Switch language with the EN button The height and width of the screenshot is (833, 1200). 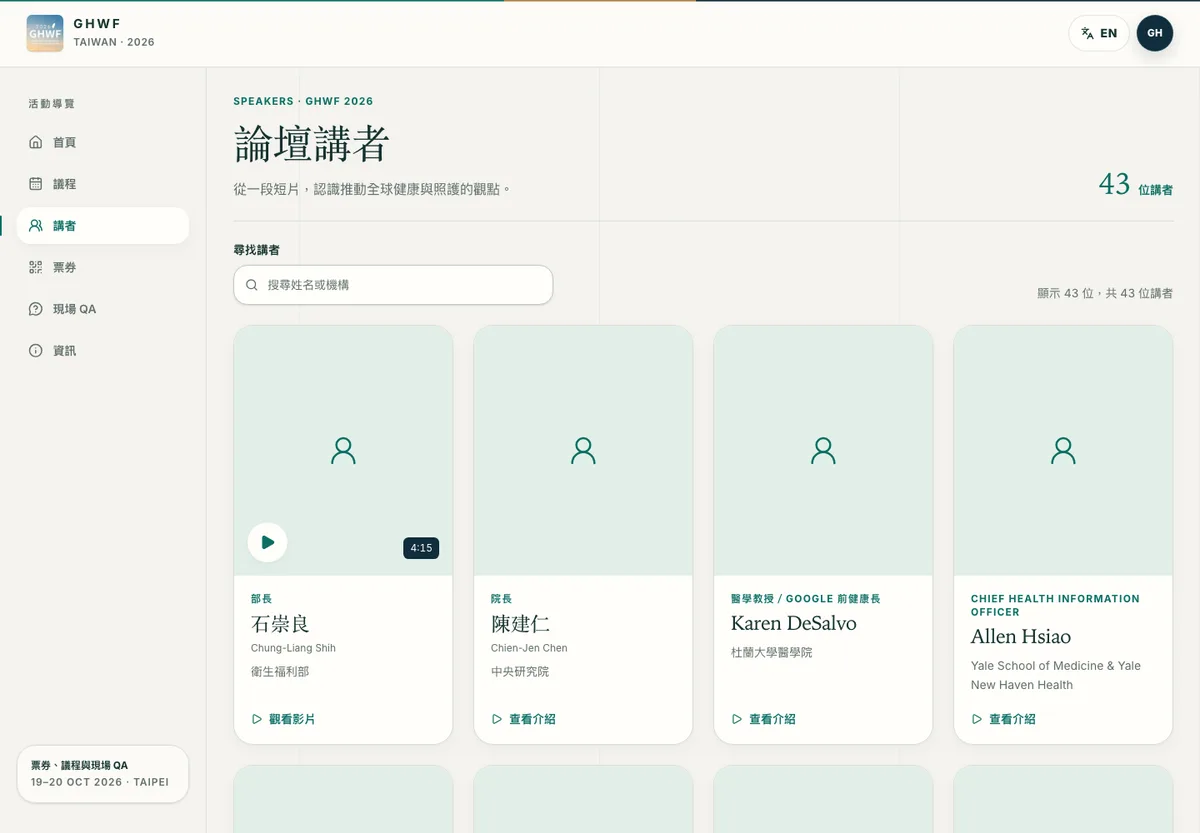pos(1099,33)
